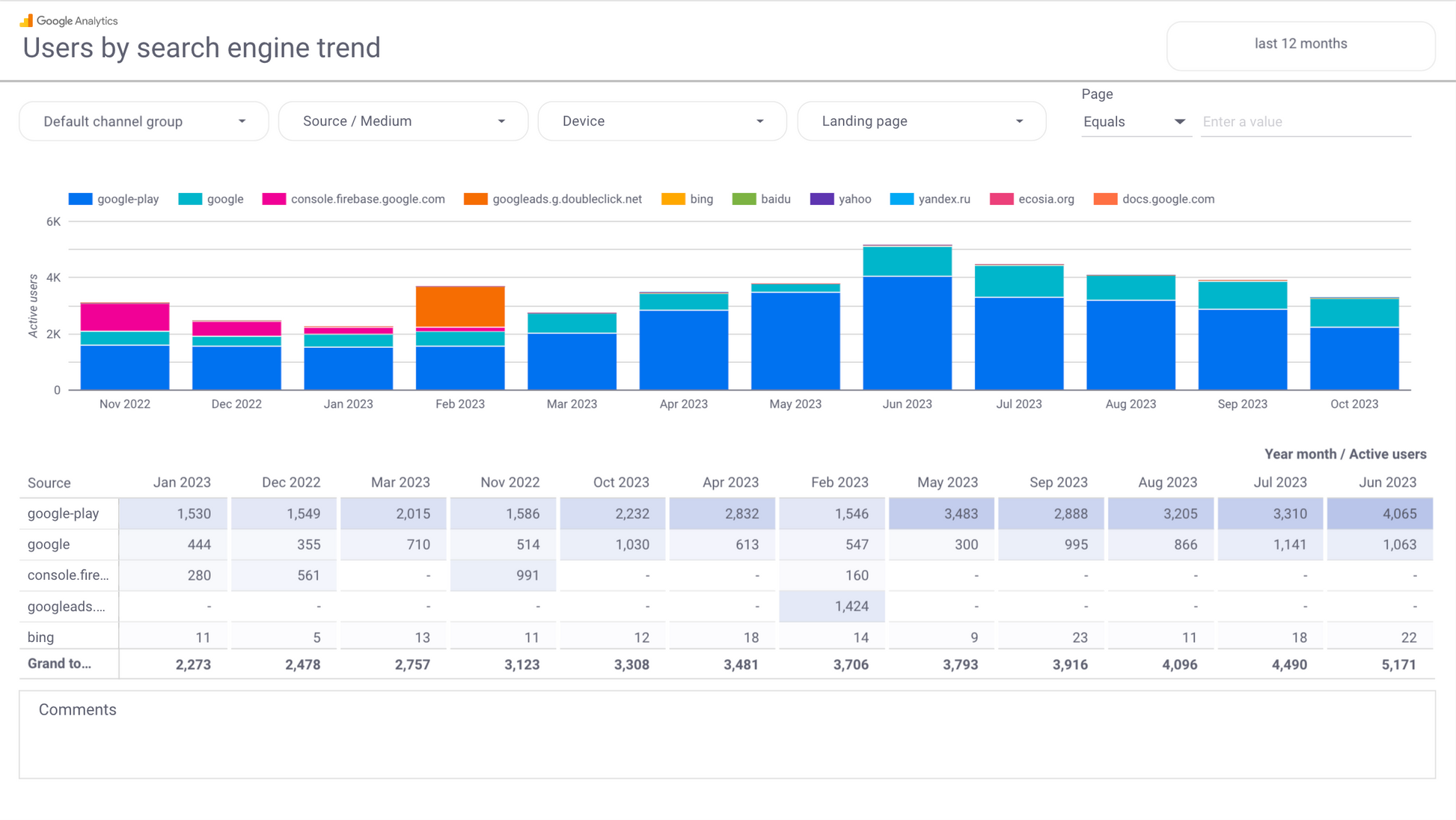Open the Equals condition selector

[x=1134, y=122]
